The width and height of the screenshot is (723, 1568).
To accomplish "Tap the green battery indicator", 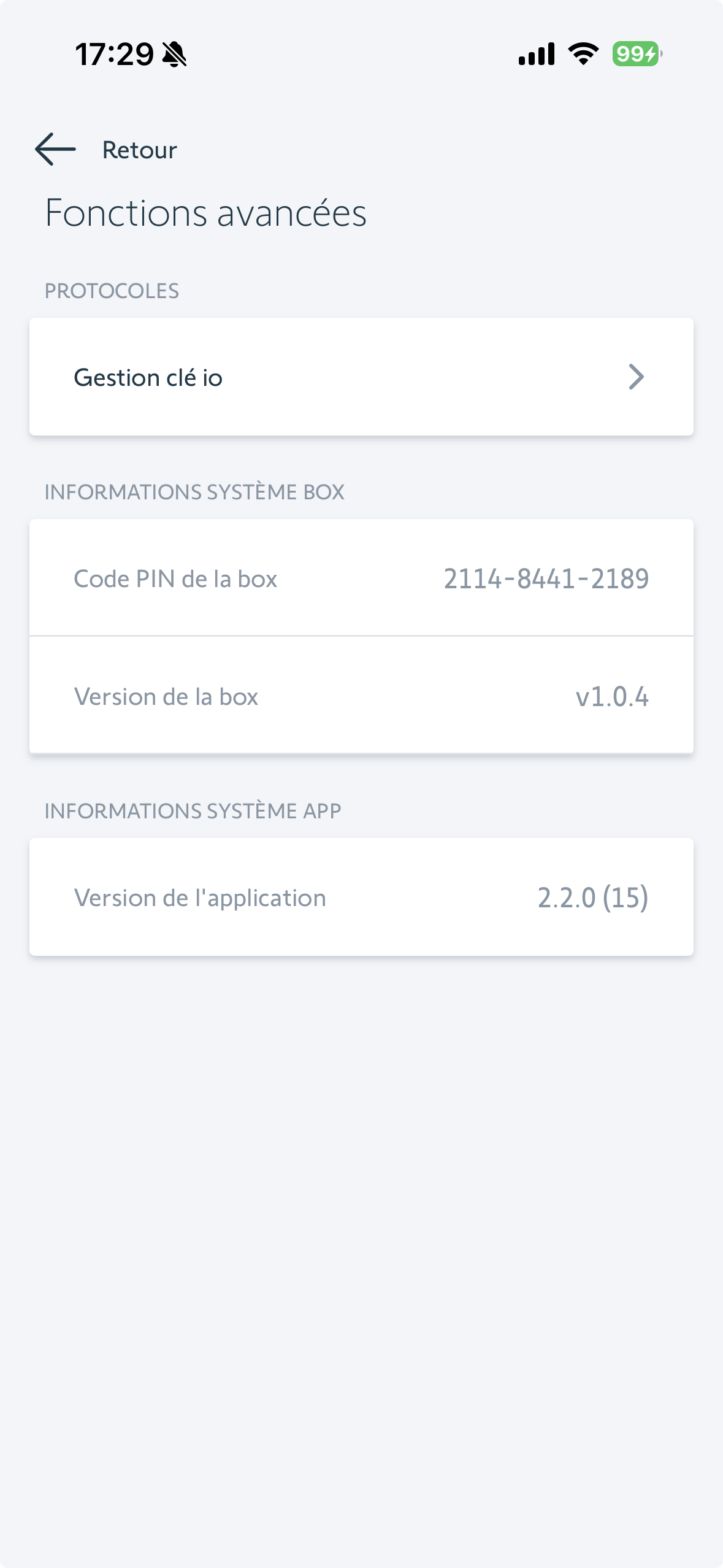I will click(637, 54).
